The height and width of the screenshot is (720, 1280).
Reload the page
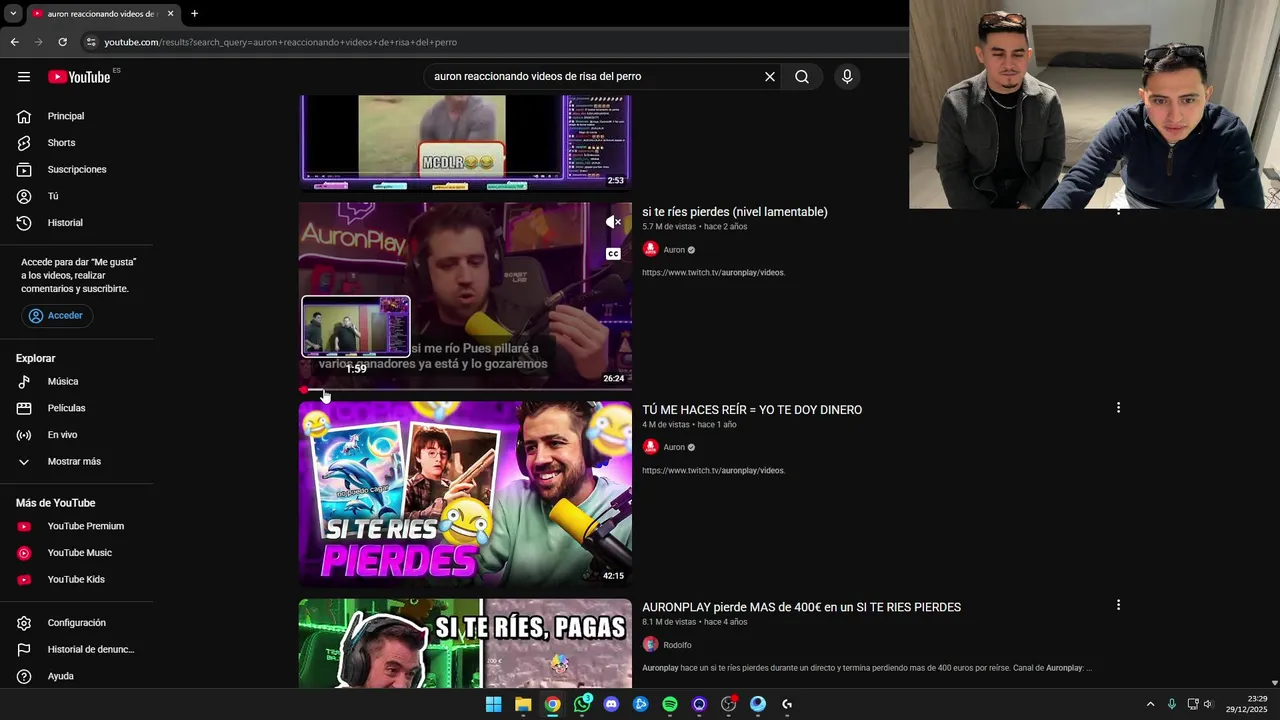(62, 42)
